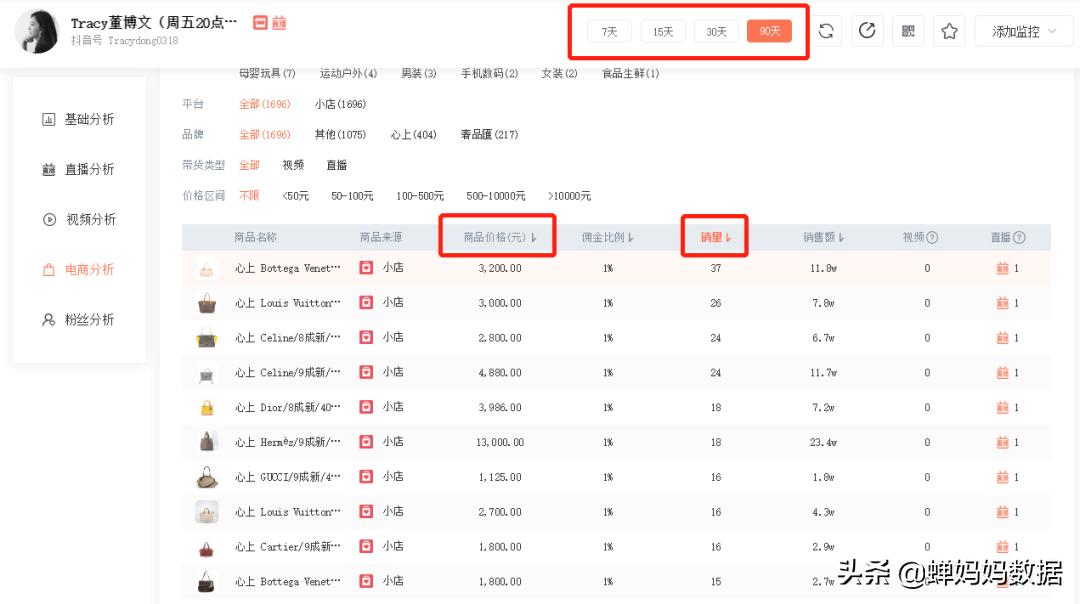This screenshot has height=604, width=1080.
Task: Open product 心上 Celine/8成新
Action: [x=287, y=337]
